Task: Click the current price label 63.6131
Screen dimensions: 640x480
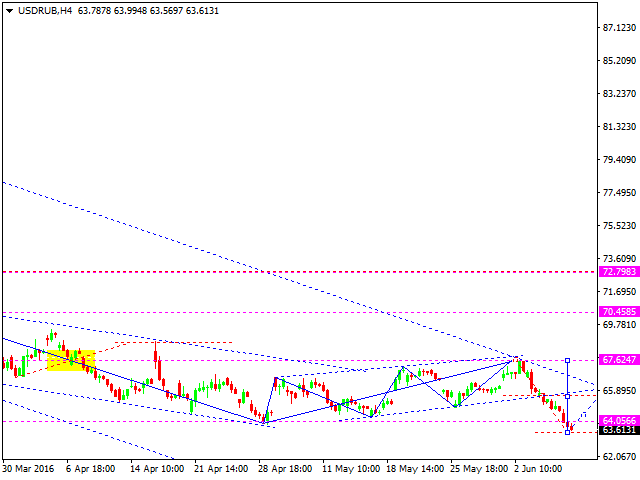Action: tap(619, 430)
